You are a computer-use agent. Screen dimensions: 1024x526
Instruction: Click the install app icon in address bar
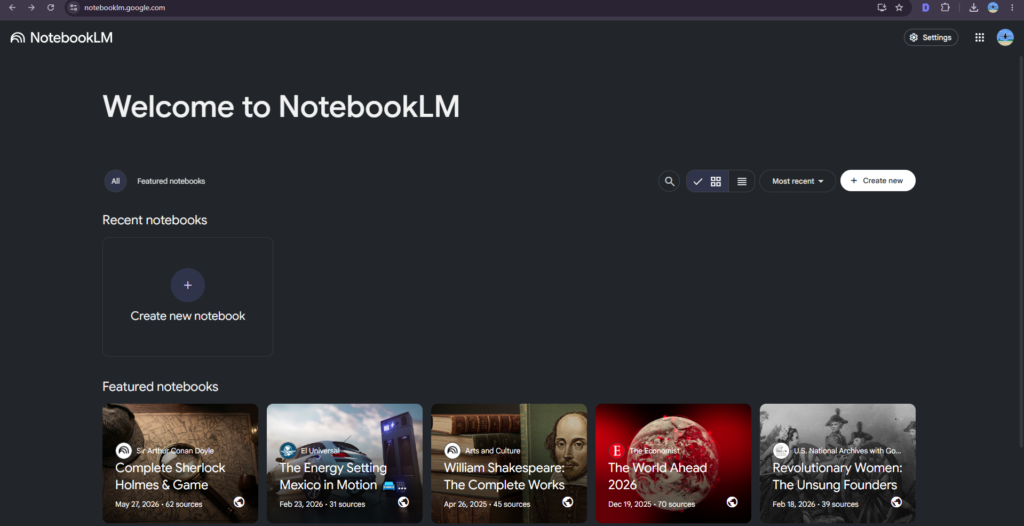tap(882, 8)
